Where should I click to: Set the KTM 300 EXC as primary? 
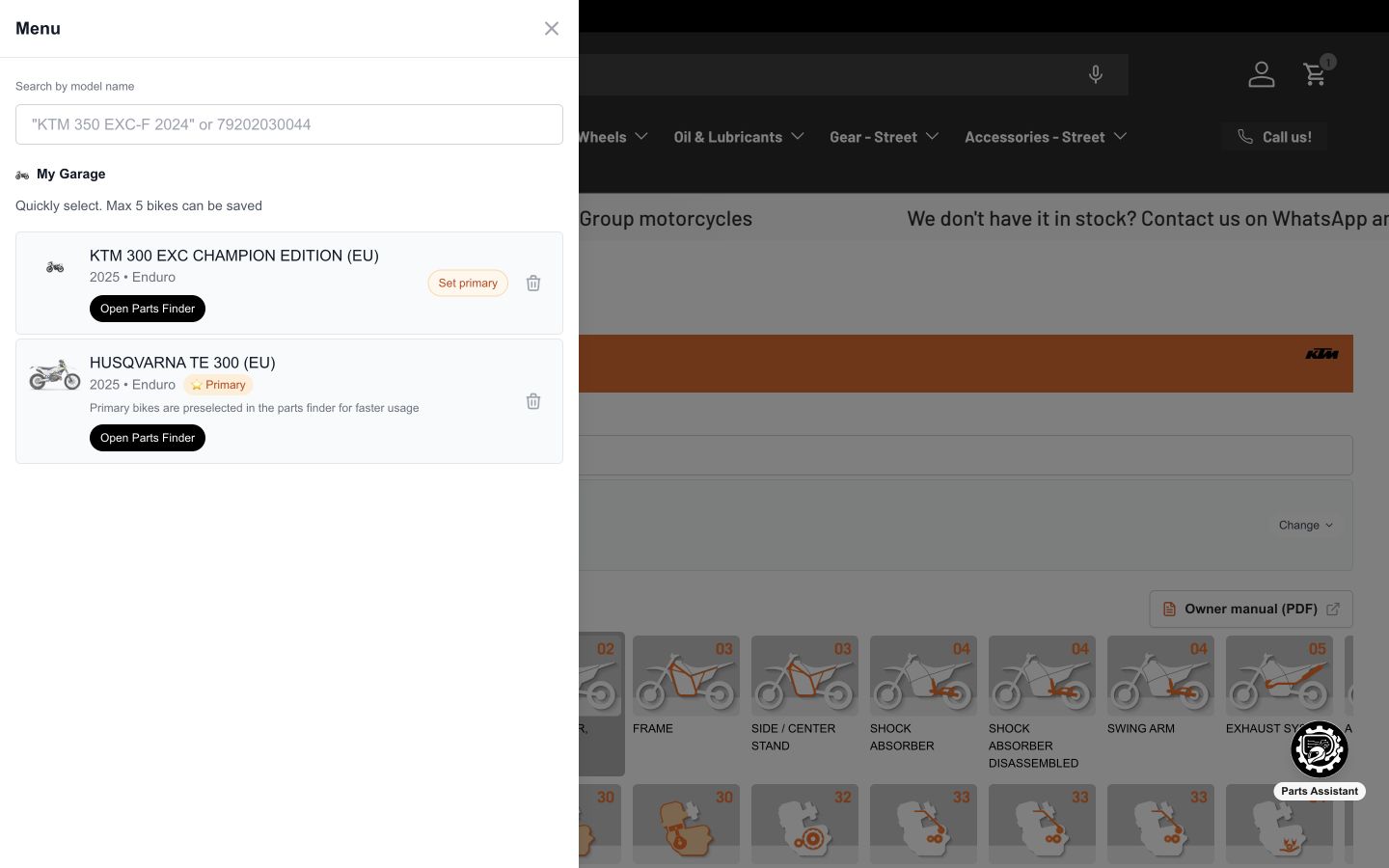pos(468,283)
